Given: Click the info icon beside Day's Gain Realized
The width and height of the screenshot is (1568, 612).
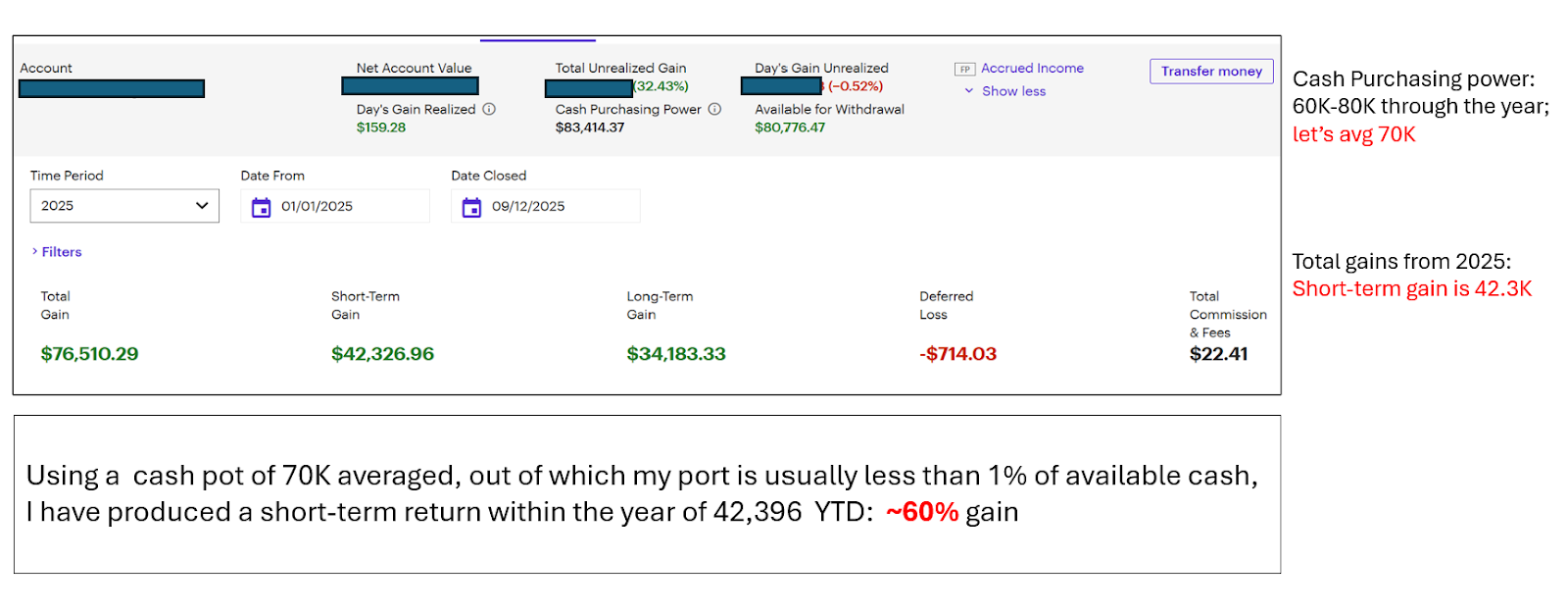Looking at the screenshot, I should (x=489, y=109).
